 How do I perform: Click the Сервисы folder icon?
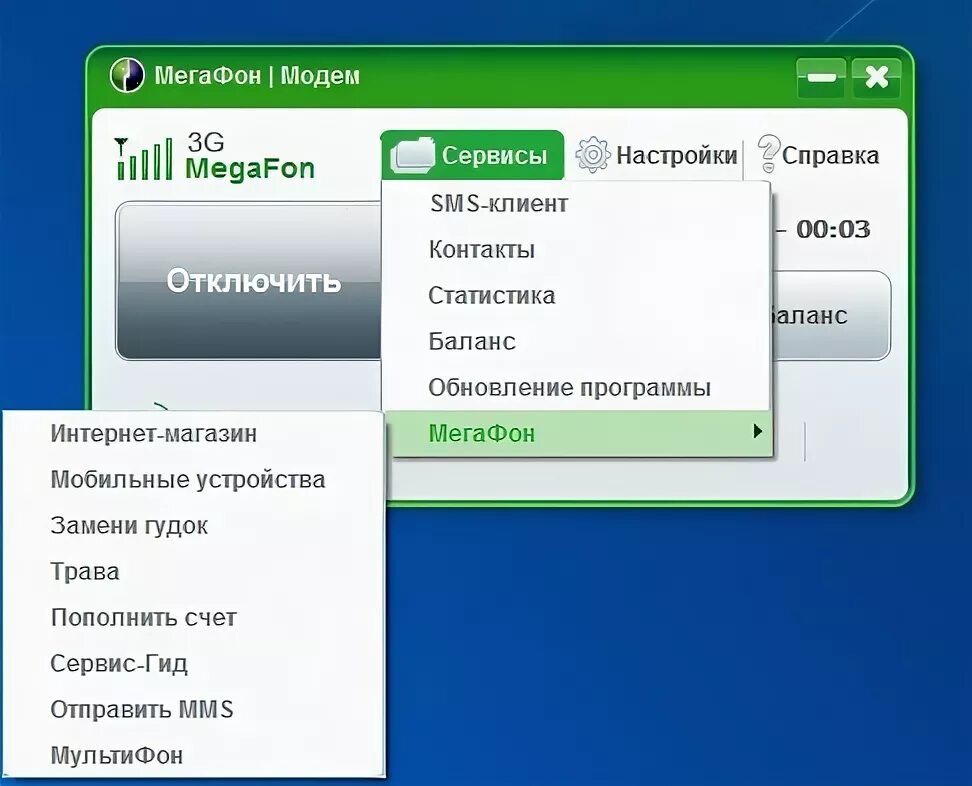coord(412,155)
